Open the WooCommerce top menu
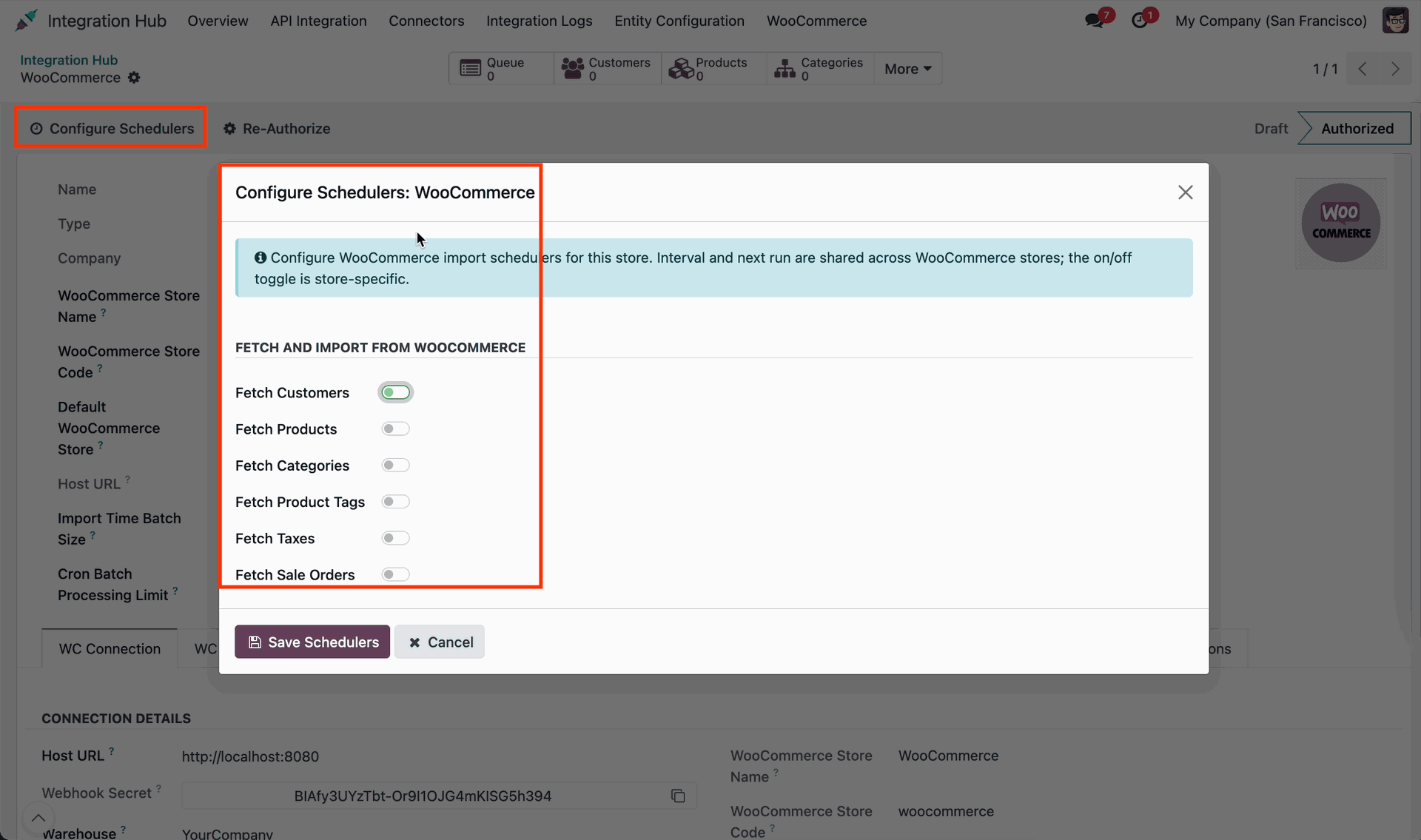 816,21
